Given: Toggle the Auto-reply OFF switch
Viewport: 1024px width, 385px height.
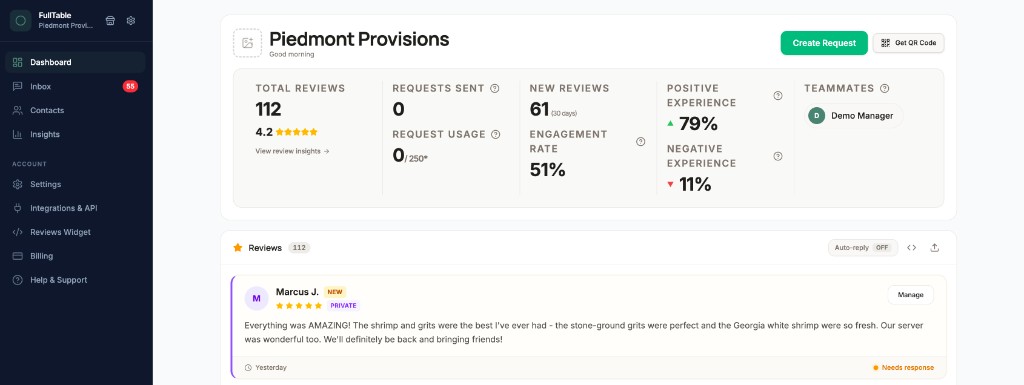Looking at the screenshot, I should (x=863, y=248).
